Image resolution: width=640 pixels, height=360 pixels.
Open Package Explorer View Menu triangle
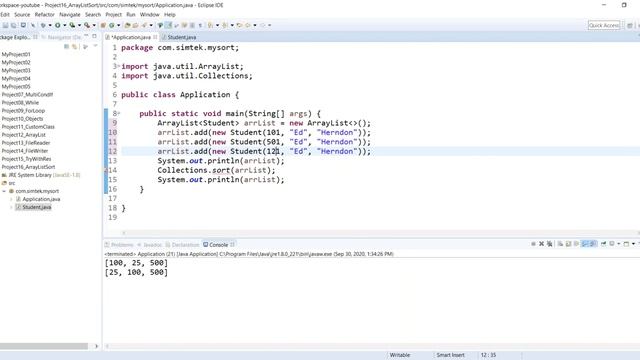(x=95, y=46)
